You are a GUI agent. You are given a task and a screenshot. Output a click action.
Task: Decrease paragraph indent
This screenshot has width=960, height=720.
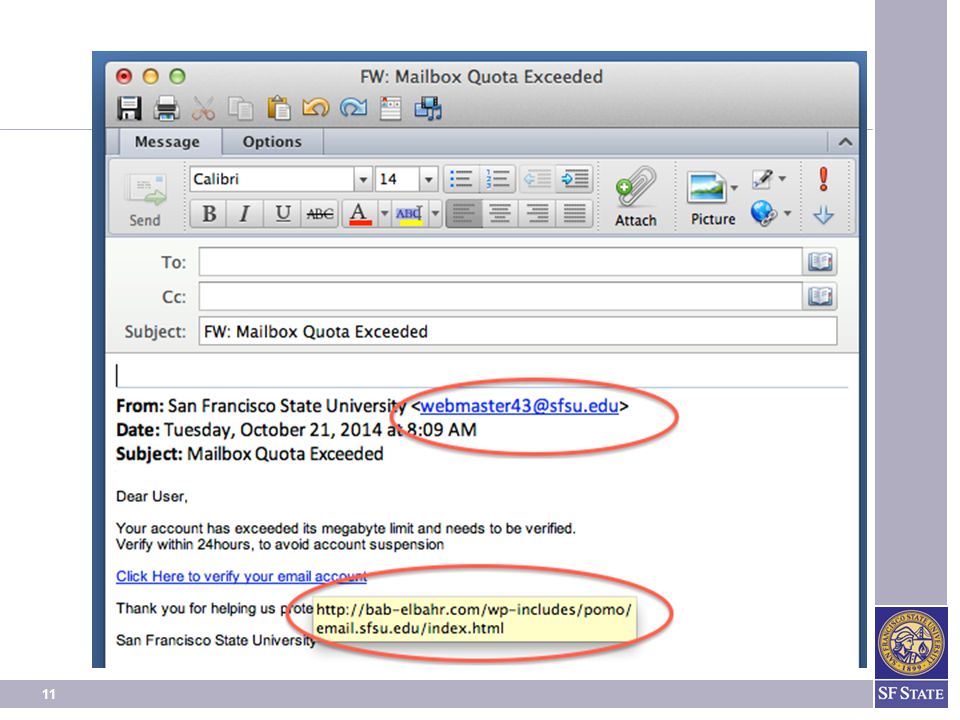[538, 179]
